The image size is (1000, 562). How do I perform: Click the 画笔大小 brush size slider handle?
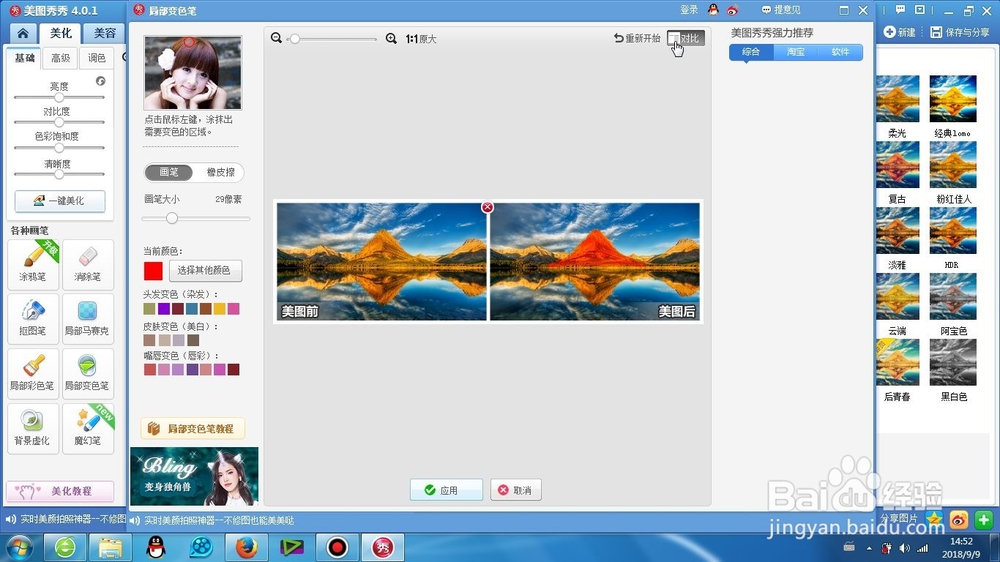172,218
